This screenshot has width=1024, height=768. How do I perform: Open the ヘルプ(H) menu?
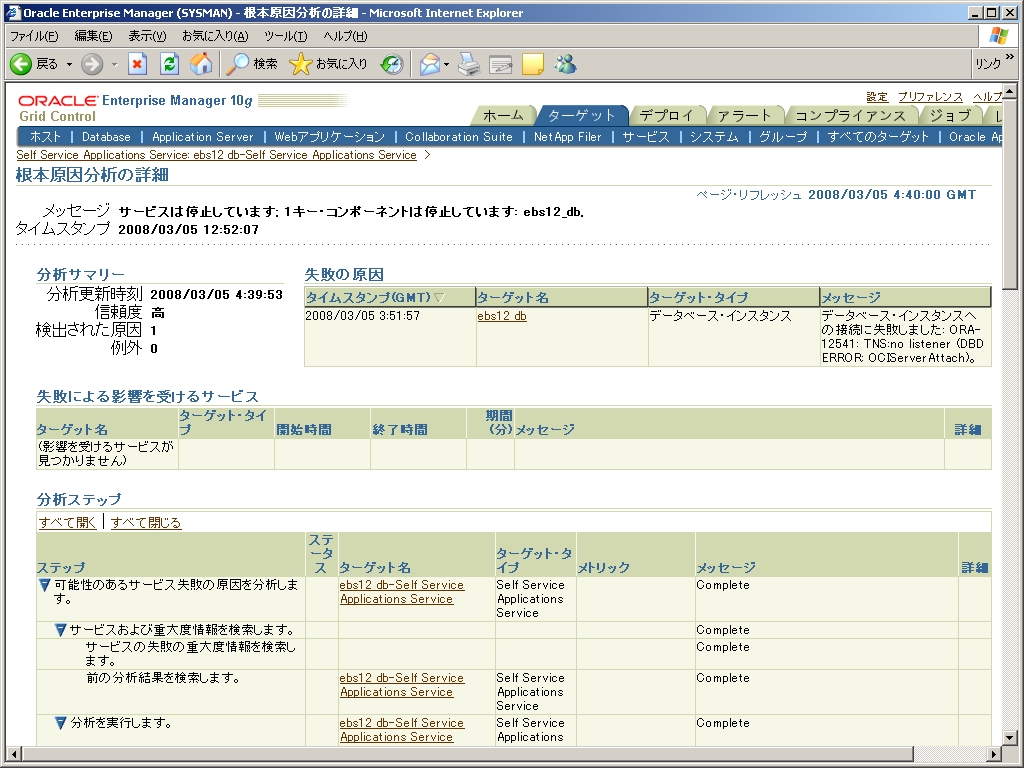coord(345,37)
